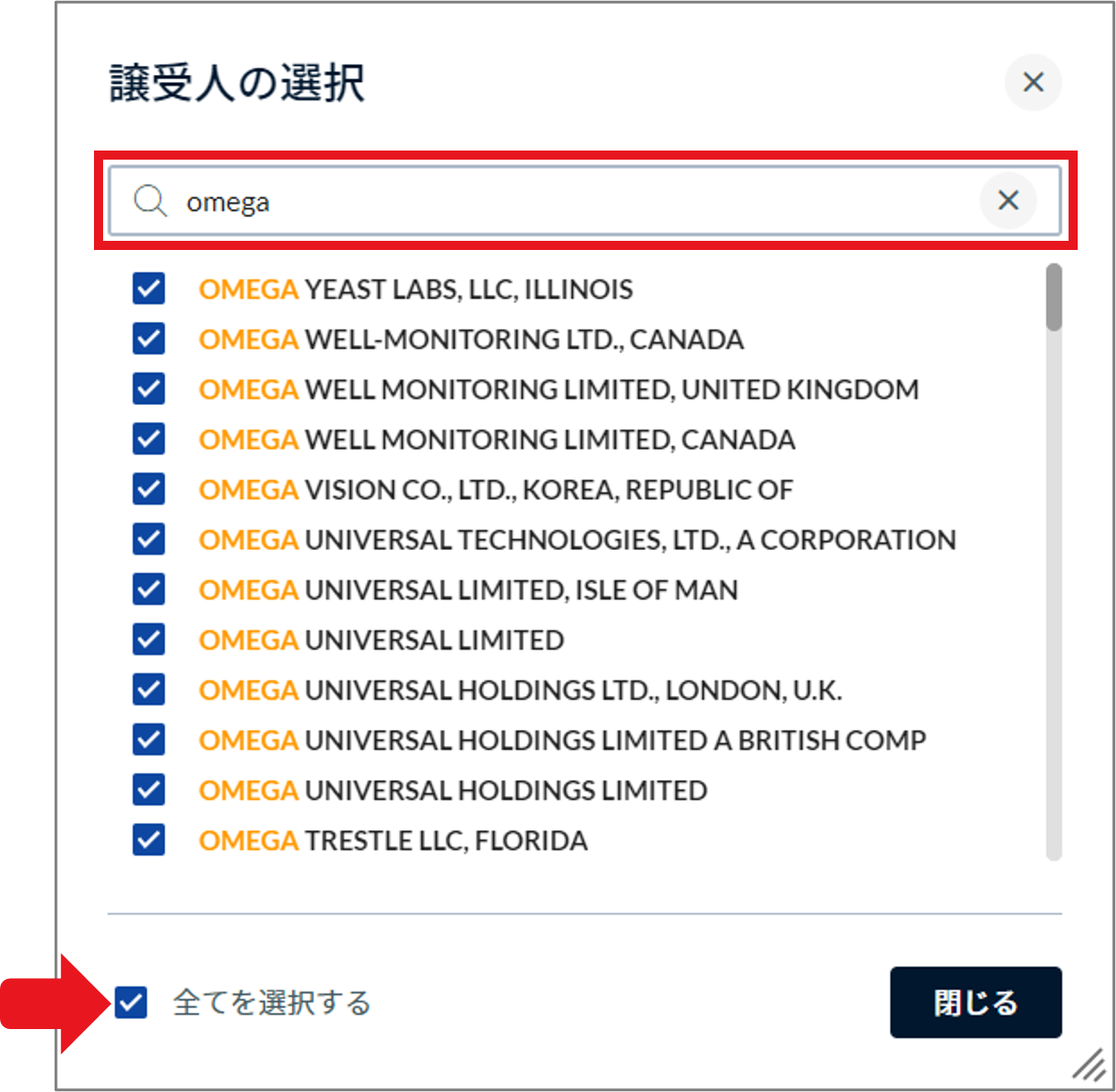The height and width of the screenshot is (1092, 1116).
Task: Click OMEGA VISION CO., LTD., KOREA, REPUBLIC OF text
Action: tap(495, 490)
